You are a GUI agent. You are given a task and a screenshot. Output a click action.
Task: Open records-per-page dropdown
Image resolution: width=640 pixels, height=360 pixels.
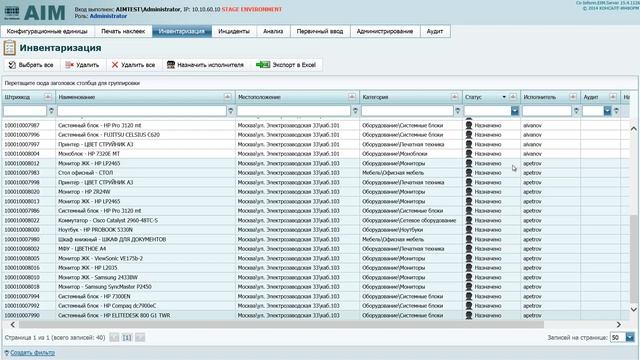point(630,337)
